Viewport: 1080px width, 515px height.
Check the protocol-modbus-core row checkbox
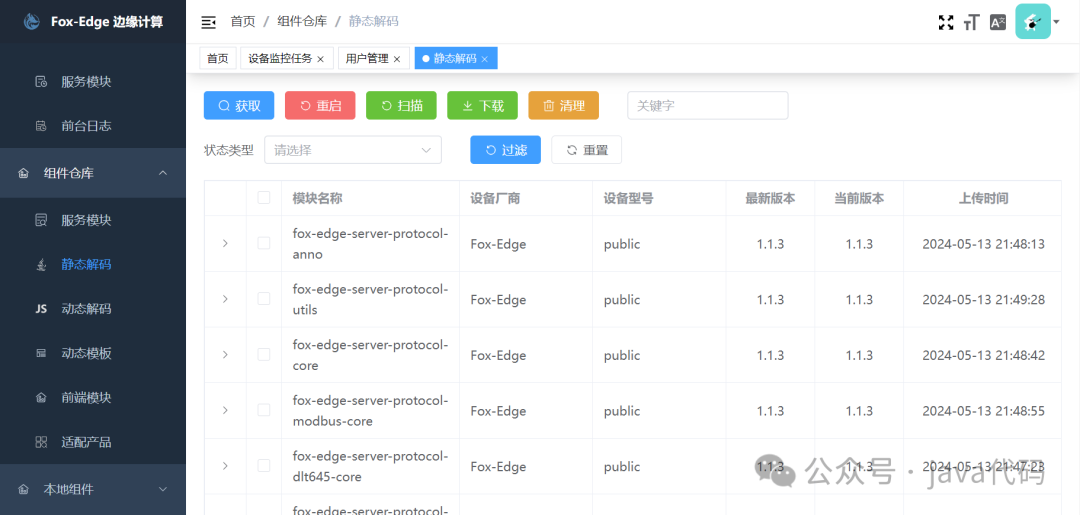click(x=264, y=410)
